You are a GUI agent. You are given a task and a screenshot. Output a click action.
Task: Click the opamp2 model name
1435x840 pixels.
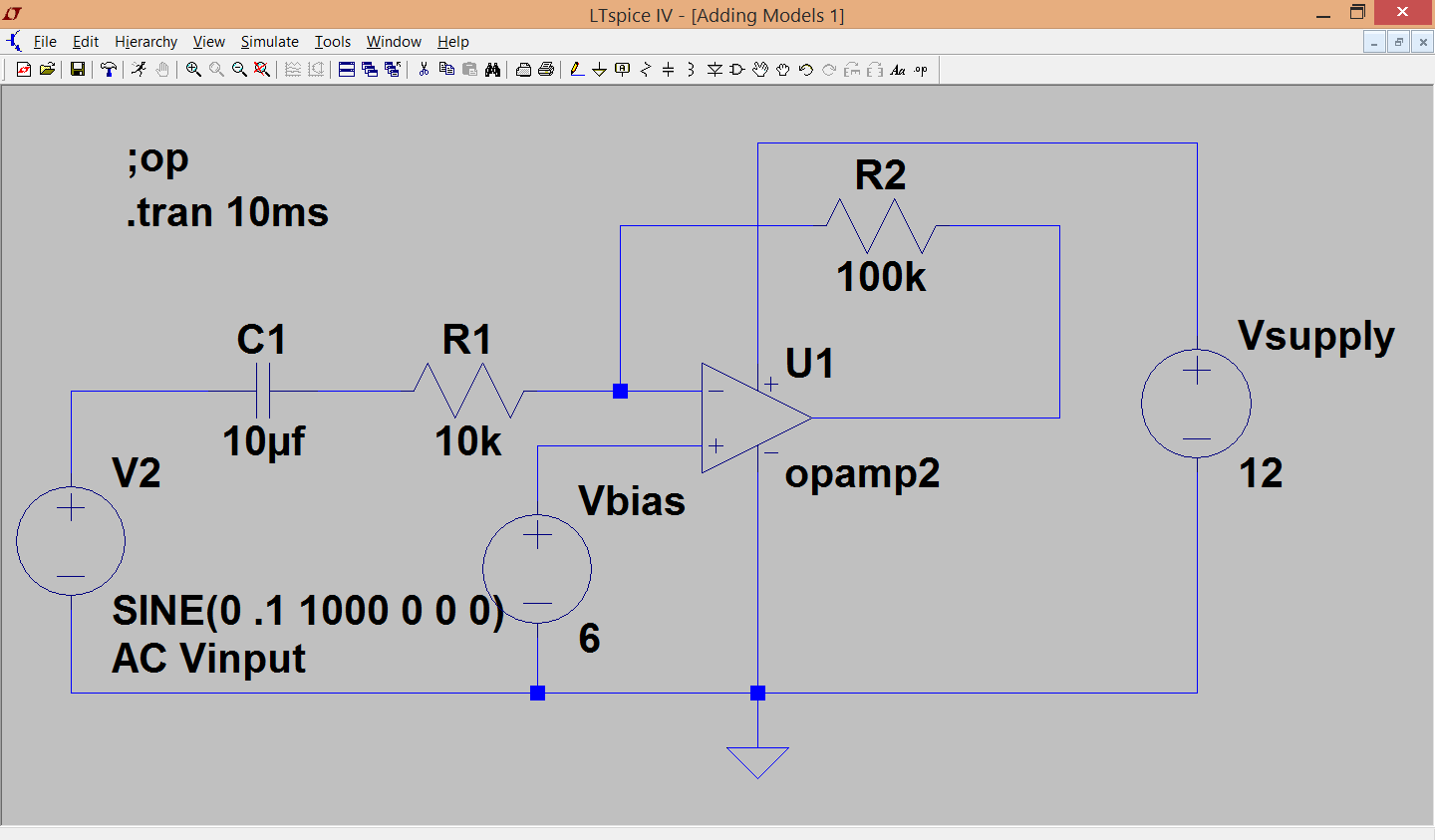pyautogui.click(x=863, y=474)
